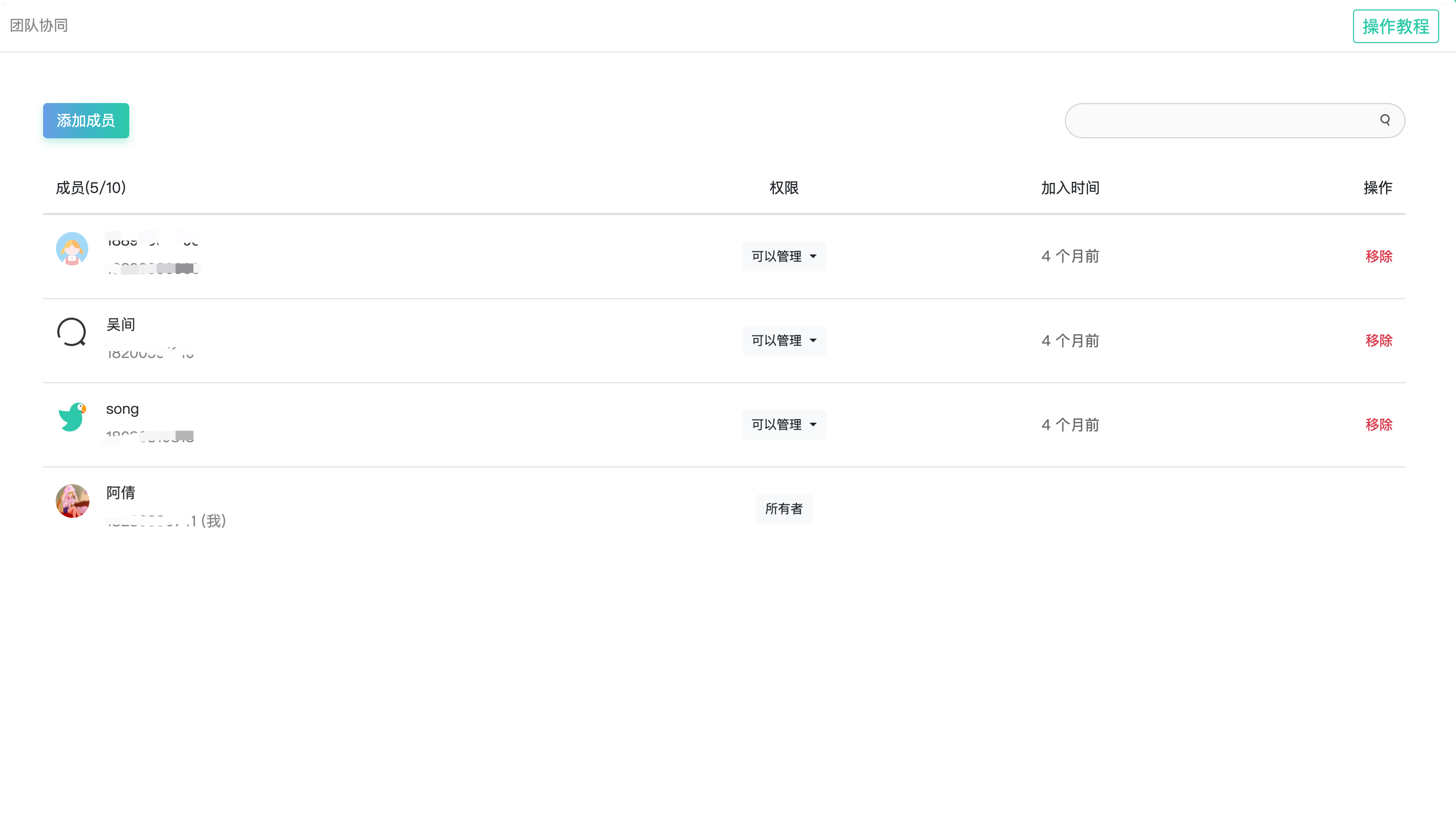Open the 可以管理 permission dropdown for 吴间

783,340
